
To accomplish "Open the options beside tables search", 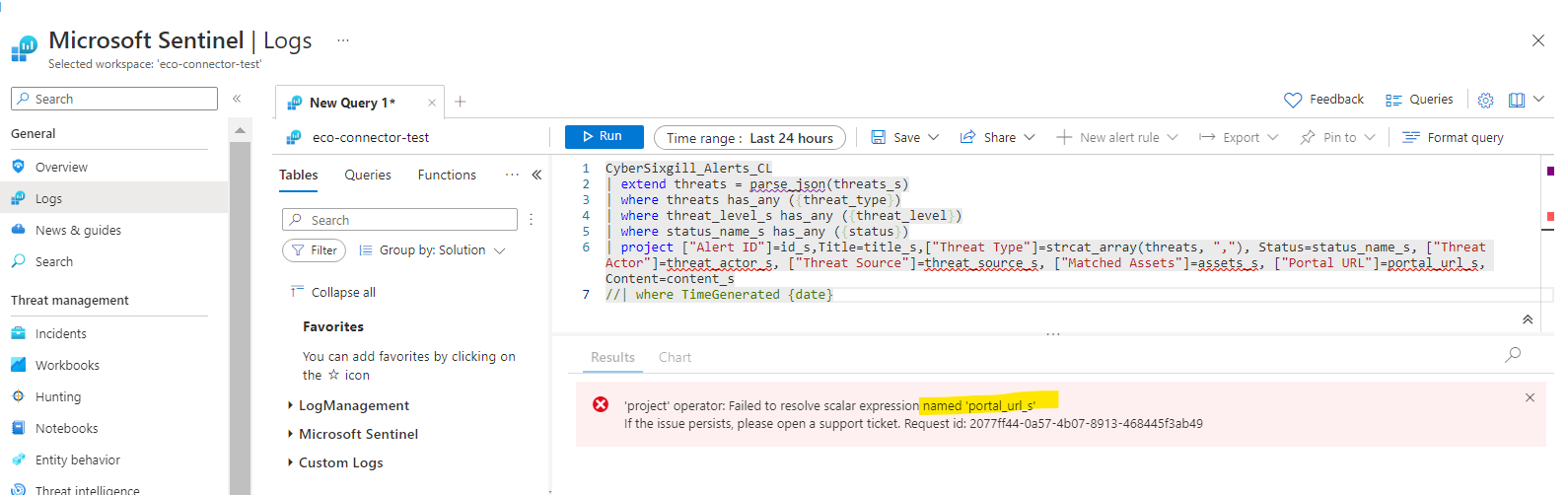I will click(531, 220).
